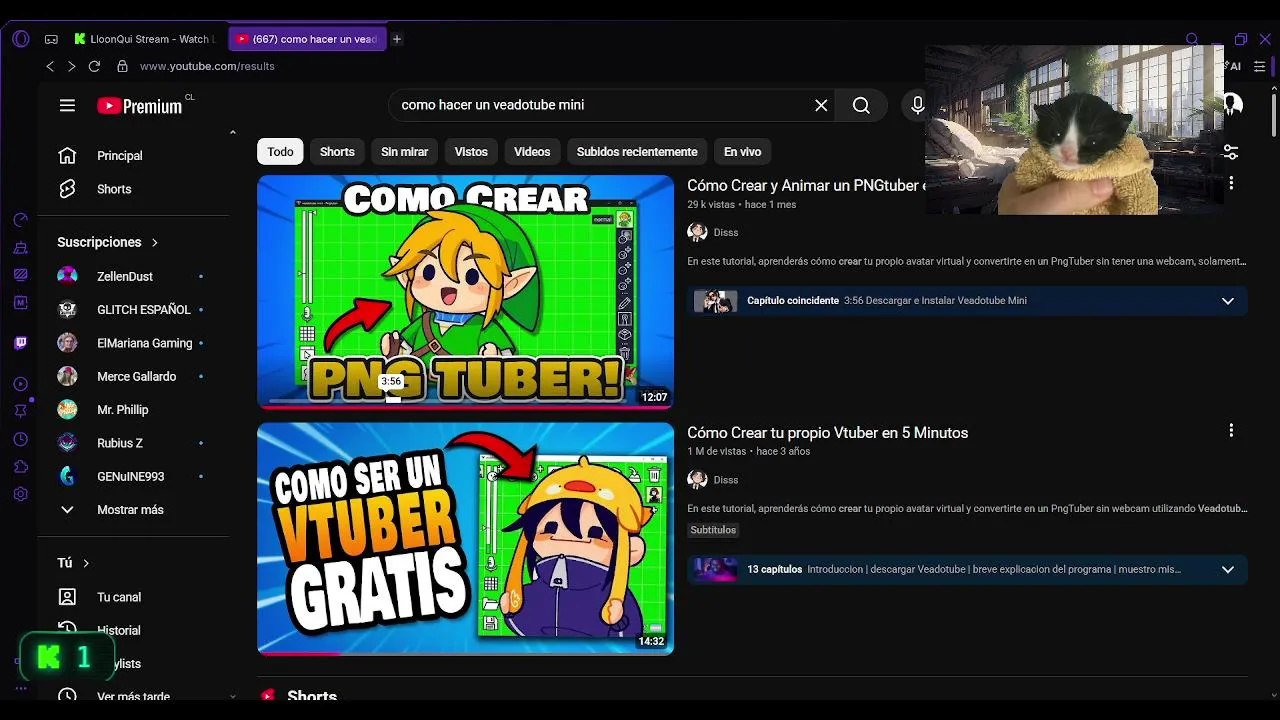Expand the 'Capítulo coincidente' chapter dropdown
This screenshot has width=1280, height=720.
point(1227,301)
